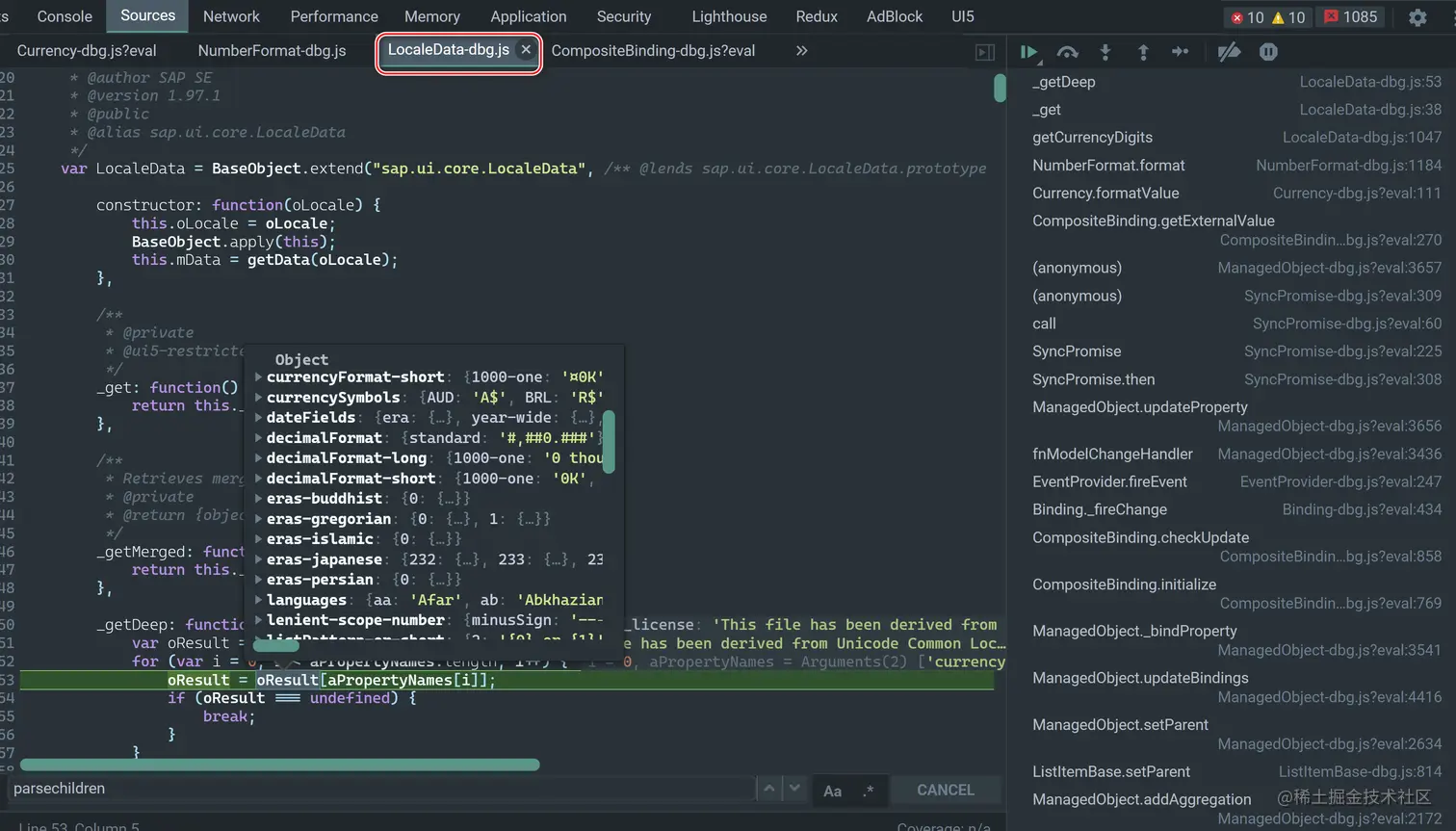Screen dimensions: 1456x831
Task: Open the Performance panel
Action: 334,16
